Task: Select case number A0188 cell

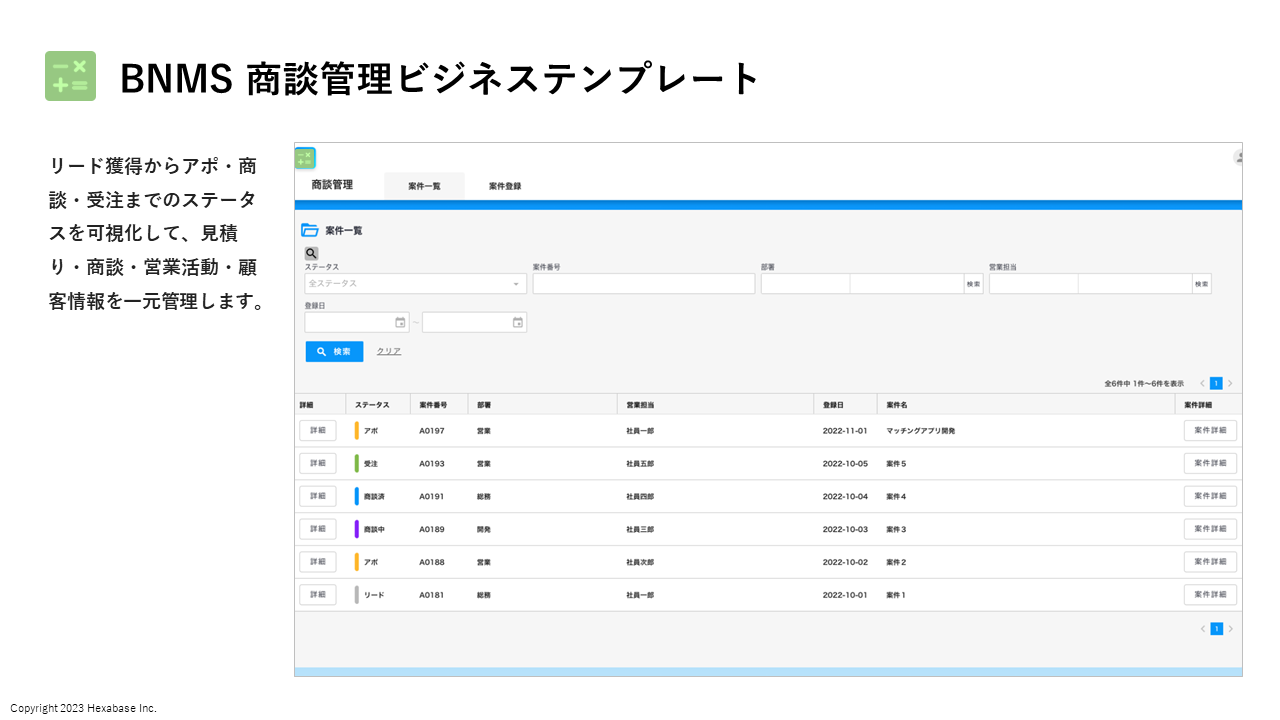Action: [432, 562]
